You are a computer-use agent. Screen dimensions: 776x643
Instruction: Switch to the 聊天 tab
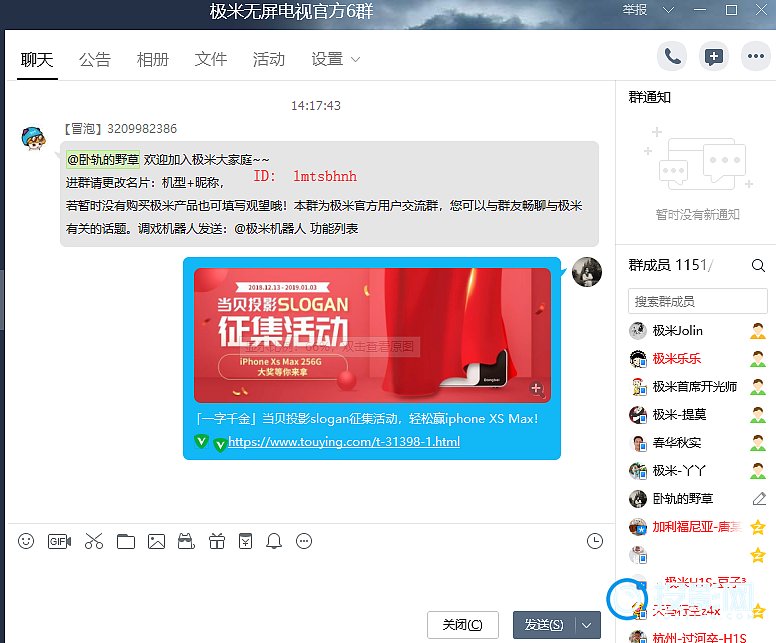37,60
